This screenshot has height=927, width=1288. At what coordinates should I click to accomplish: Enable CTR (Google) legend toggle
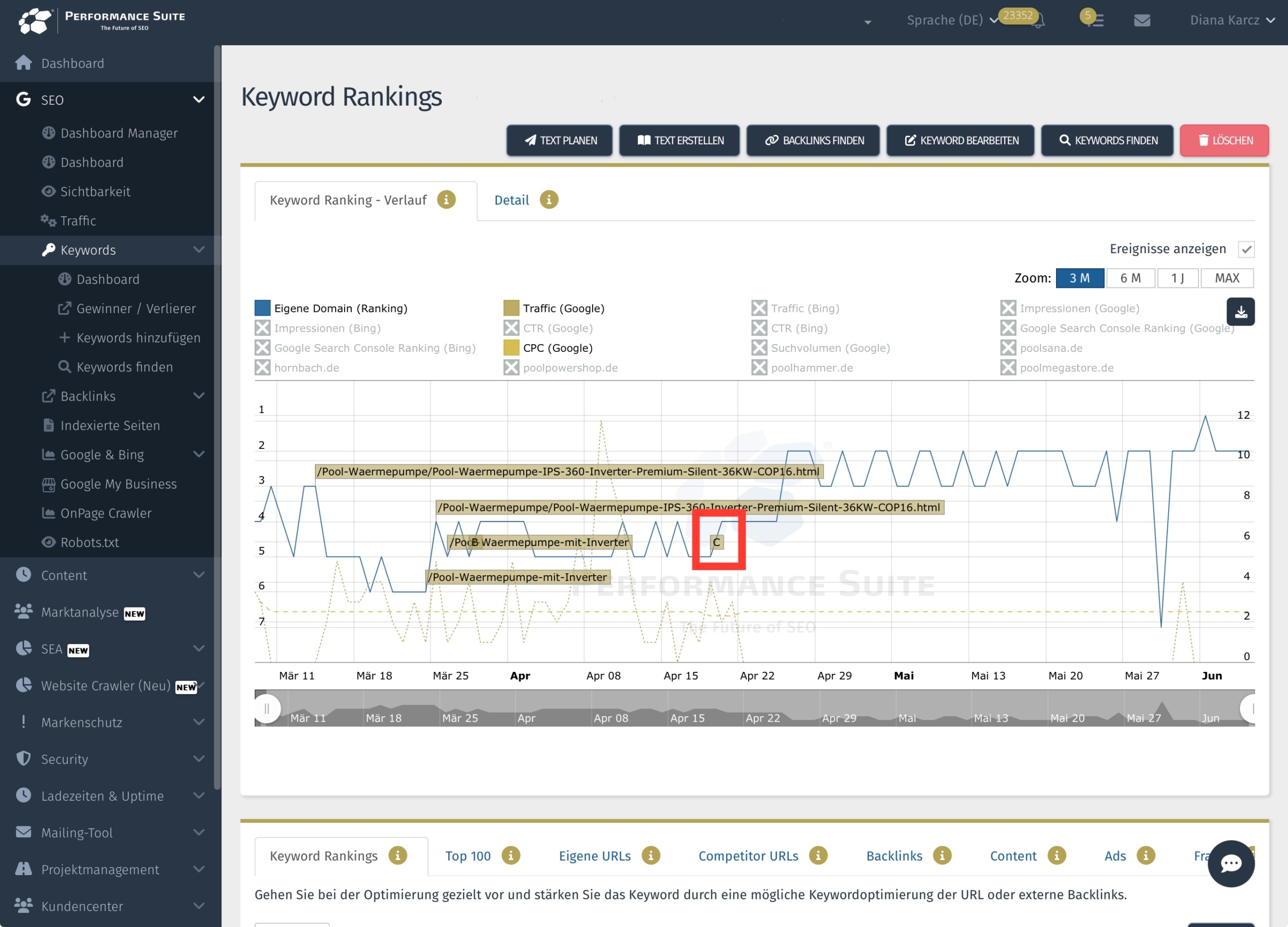point(511,328)
